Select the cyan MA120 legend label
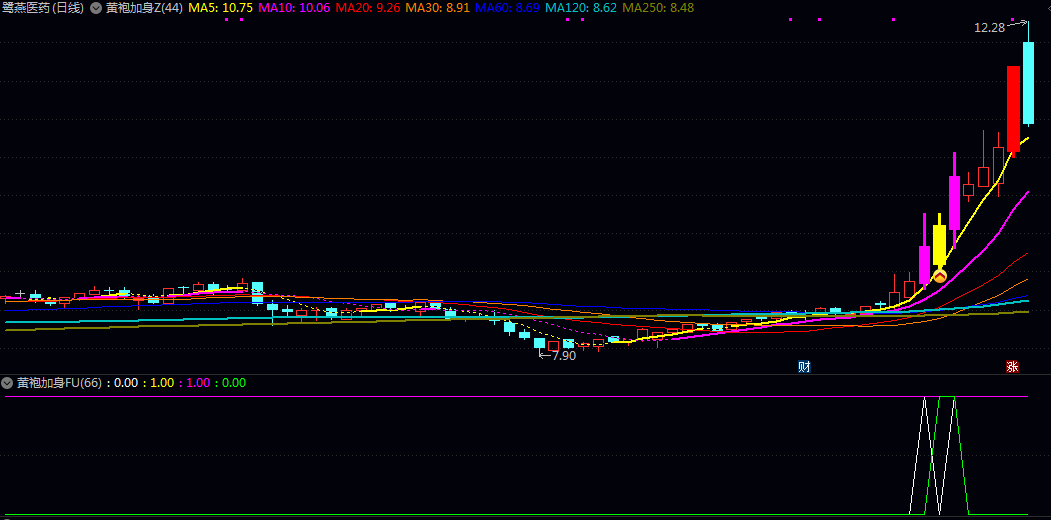Viewport: 1051px width, 520px height. (x=581, y=8)
